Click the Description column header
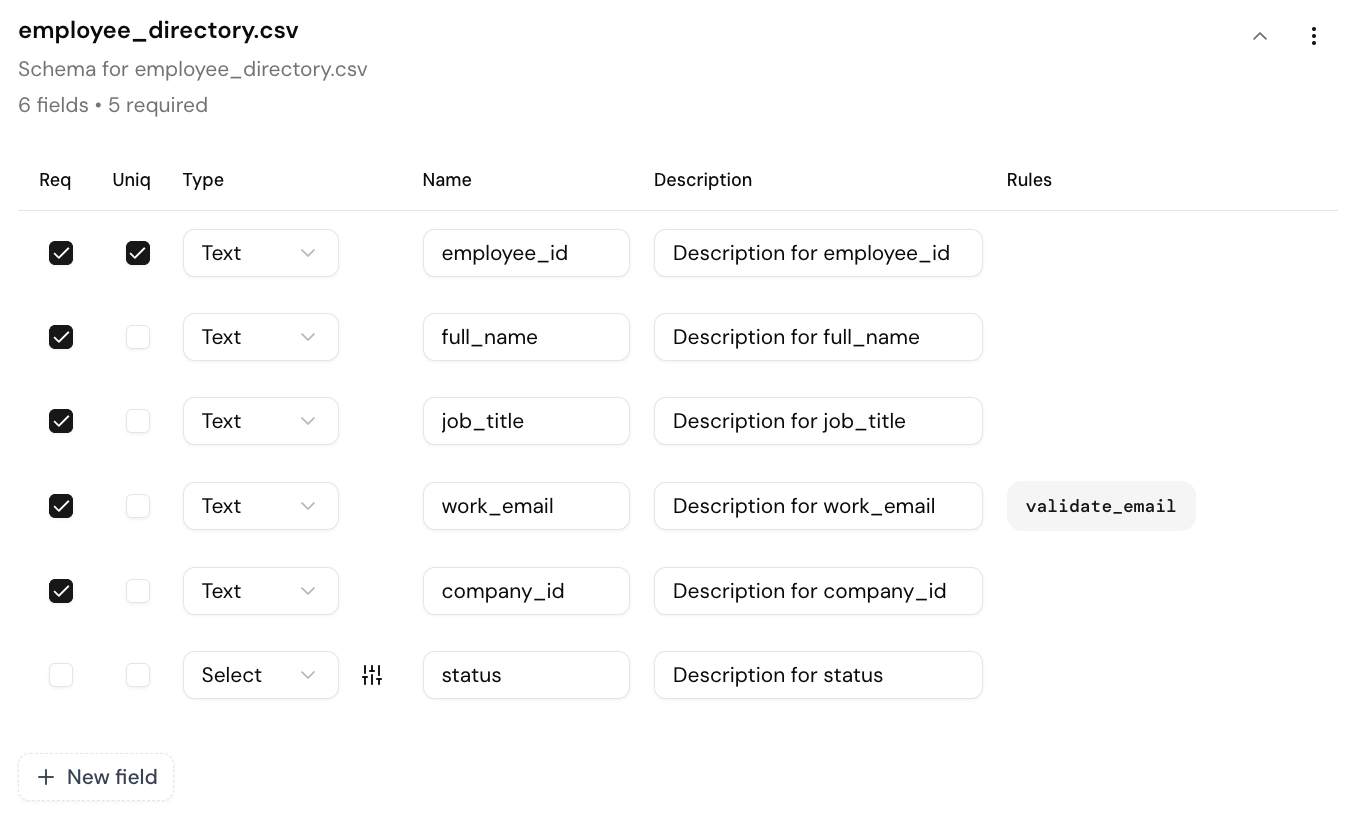Screen dimensions: 1349x819 (703, 180)
